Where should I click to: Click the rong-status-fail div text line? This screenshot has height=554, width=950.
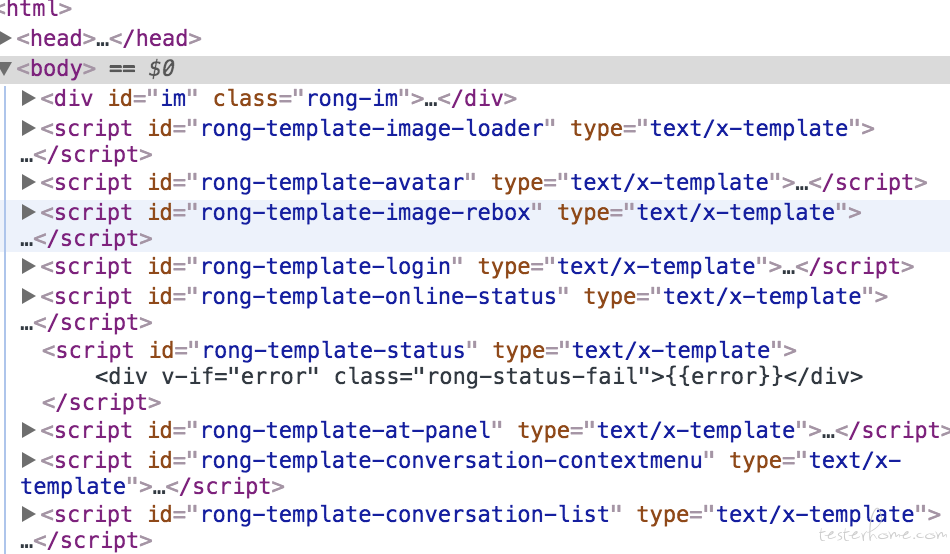479,376
